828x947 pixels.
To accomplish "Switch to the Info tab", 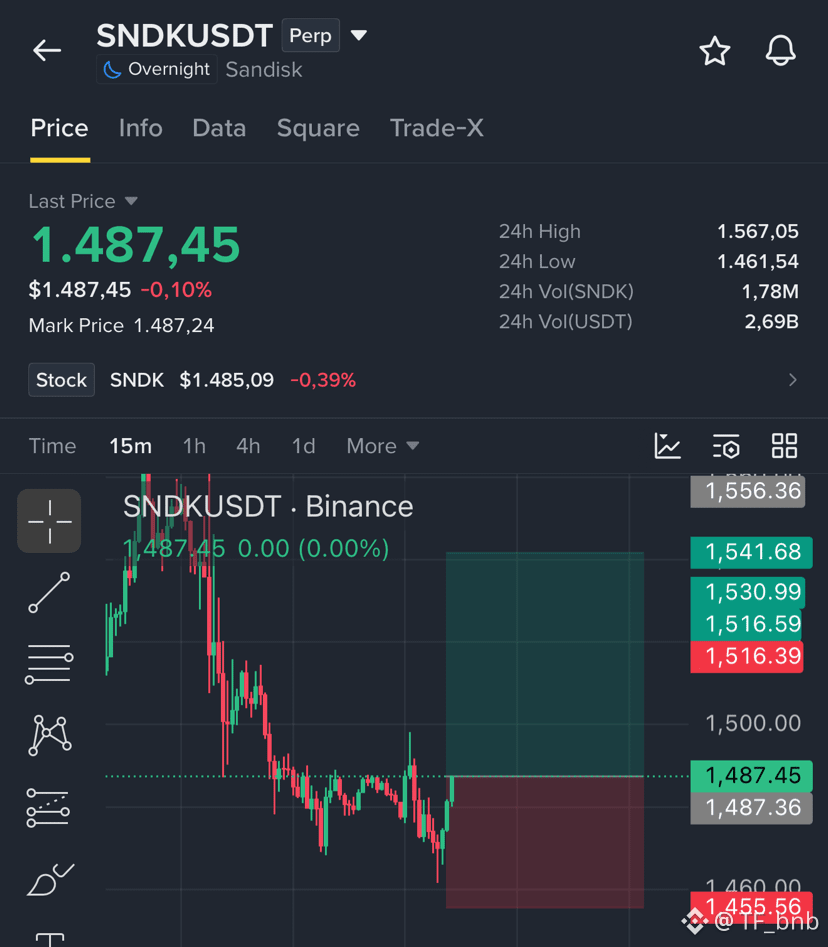I will pos(140,129).
